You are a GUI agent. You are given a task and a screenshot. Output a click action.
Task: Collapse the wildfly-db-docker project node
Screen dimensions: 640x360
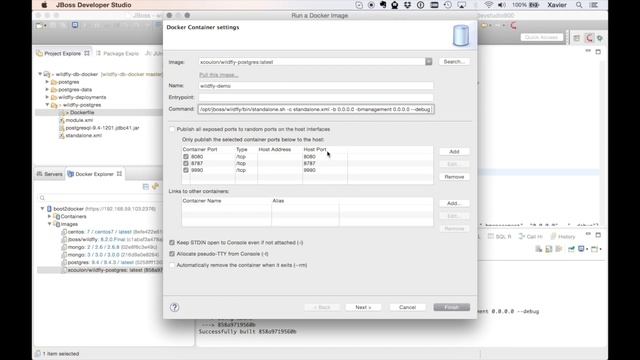pos(40,74)
